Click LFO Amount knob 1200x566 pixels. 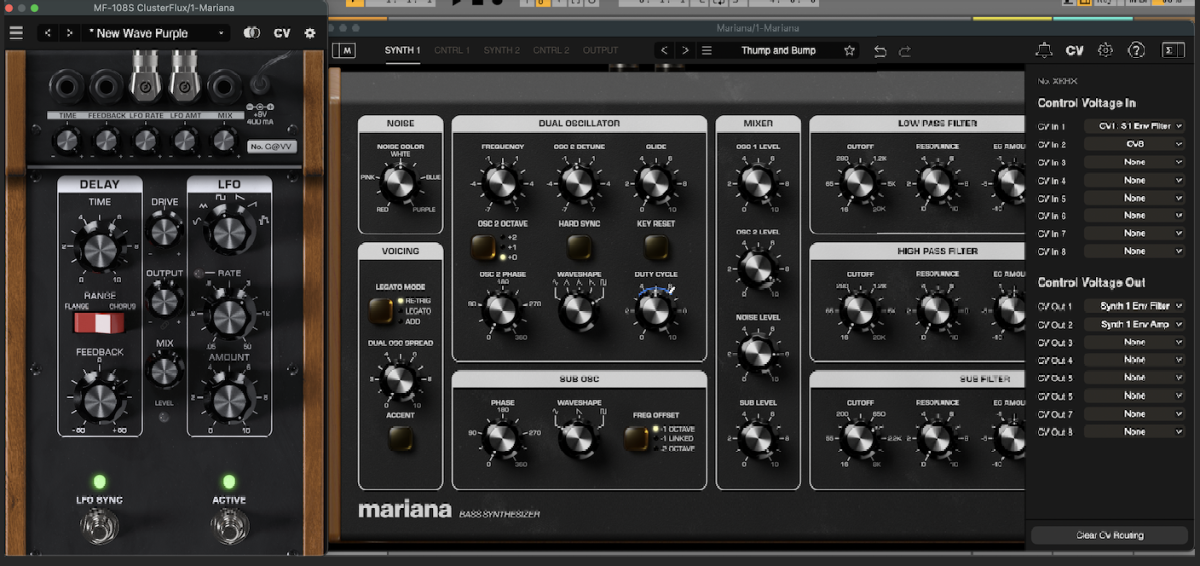point(229,401)
